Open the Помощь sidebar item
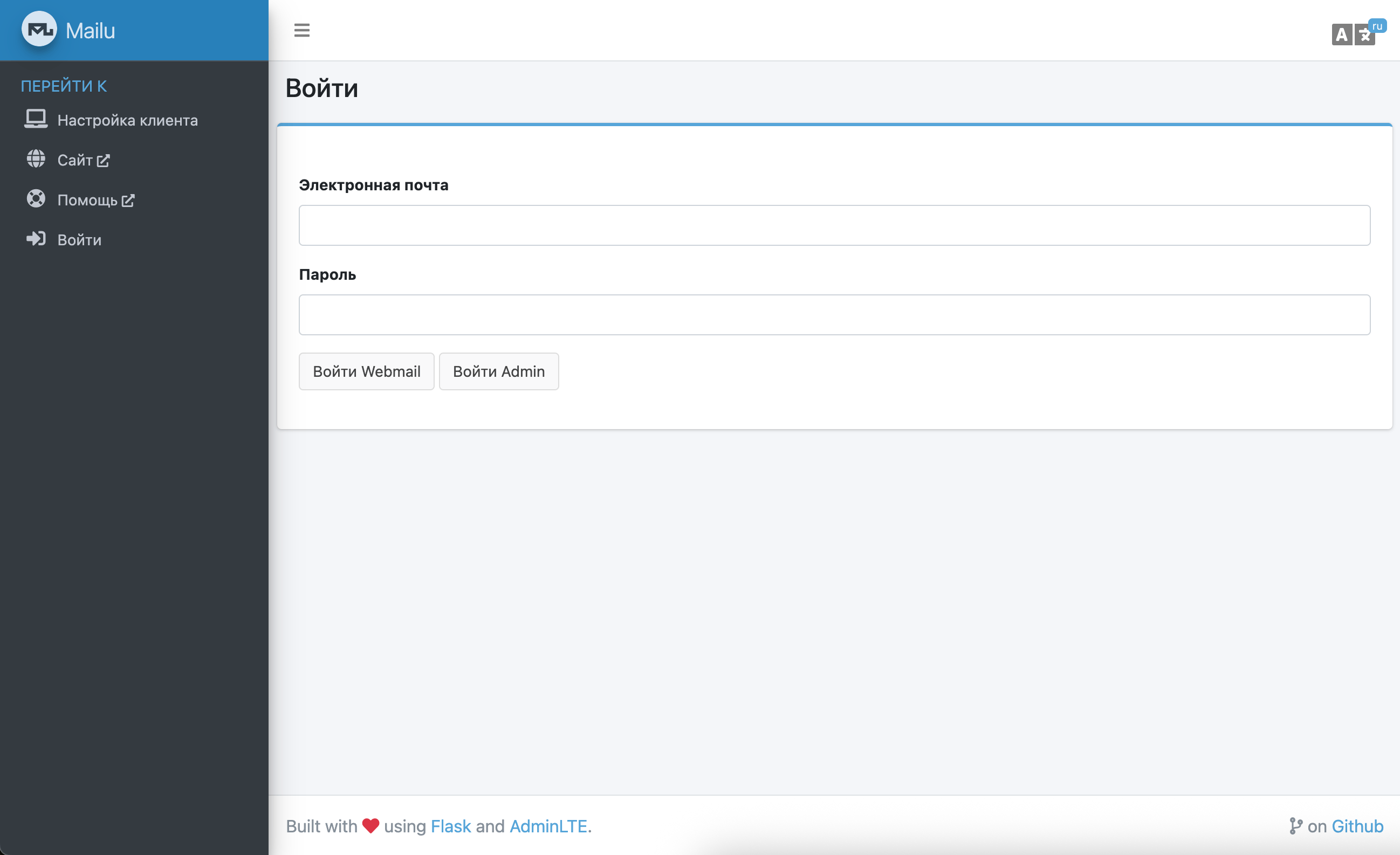 pyautogui.click(x=87, y=200)
